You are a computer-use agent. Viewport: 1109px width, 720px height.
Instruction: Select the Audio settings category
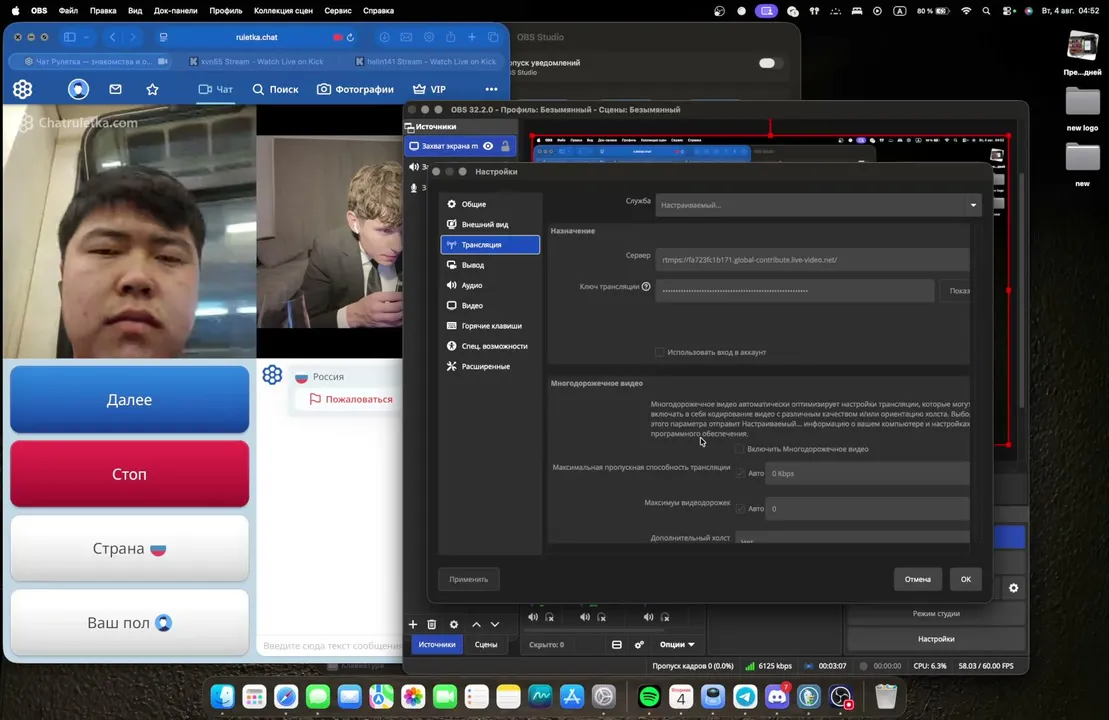coord(490,285)
